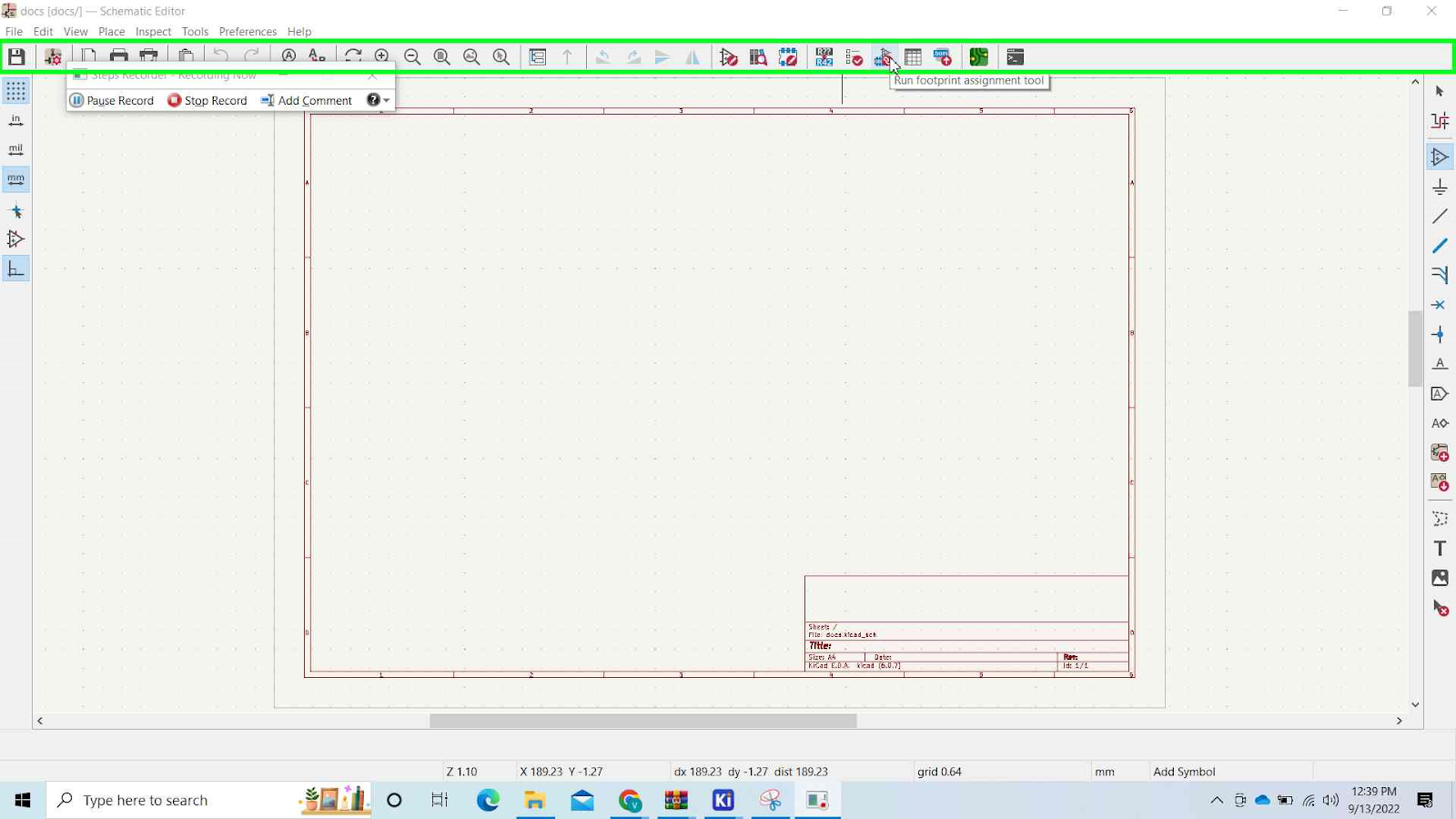Click the Plot icon in toolbar
Image resolution: width=1456 pixels, height=819 pixels.
click(x=149, y=57)
